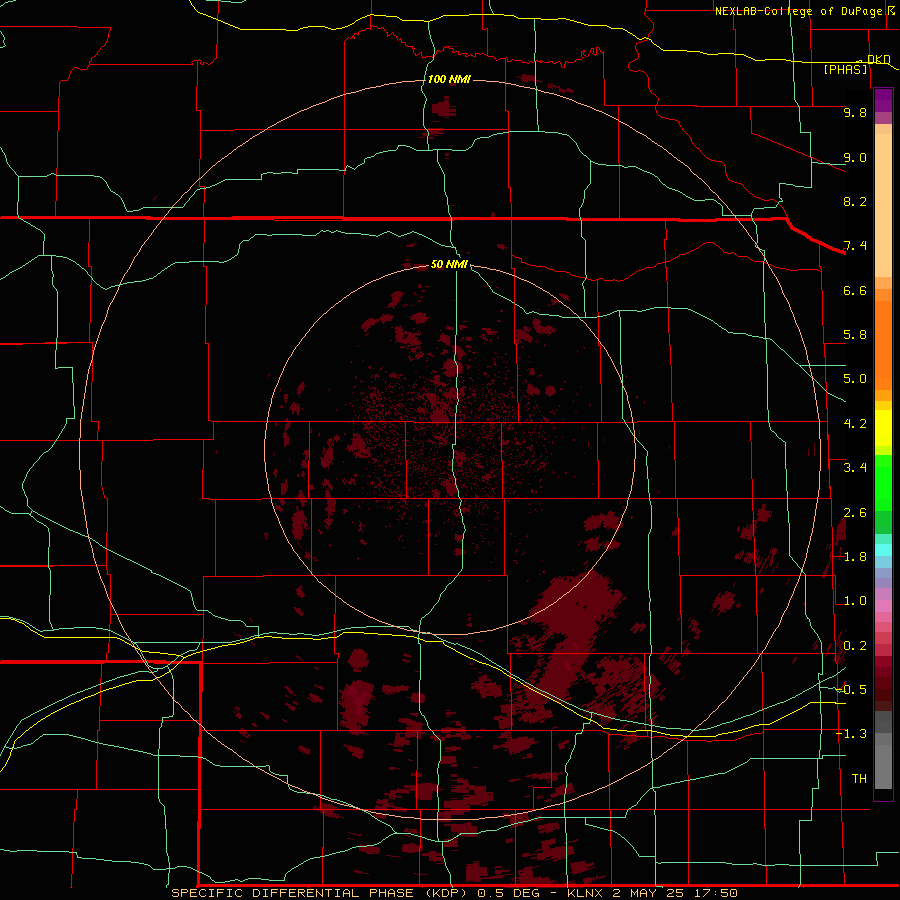Click the 1.8 scale value
Image resolution: width=900 pixels, height=900 pixels.
855,557
